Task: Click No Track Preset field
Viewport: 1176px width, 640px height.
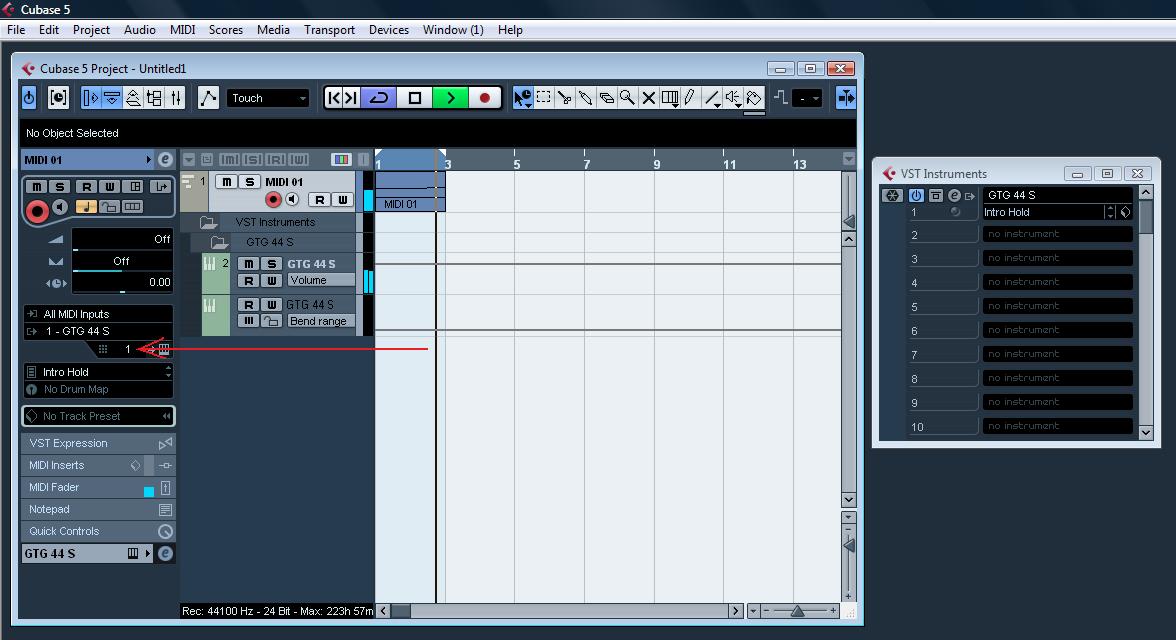Action: [x=99, y=416]
